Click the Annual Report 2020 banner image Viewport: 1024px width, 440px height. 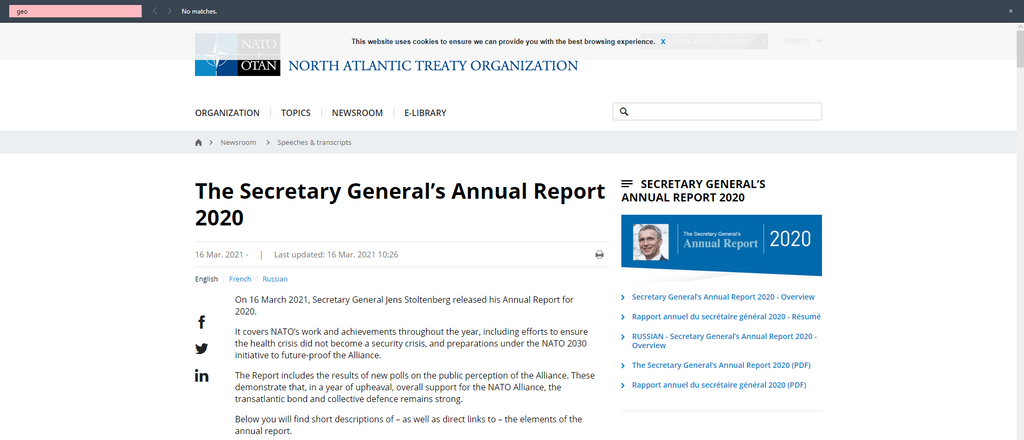pos(721,245)
